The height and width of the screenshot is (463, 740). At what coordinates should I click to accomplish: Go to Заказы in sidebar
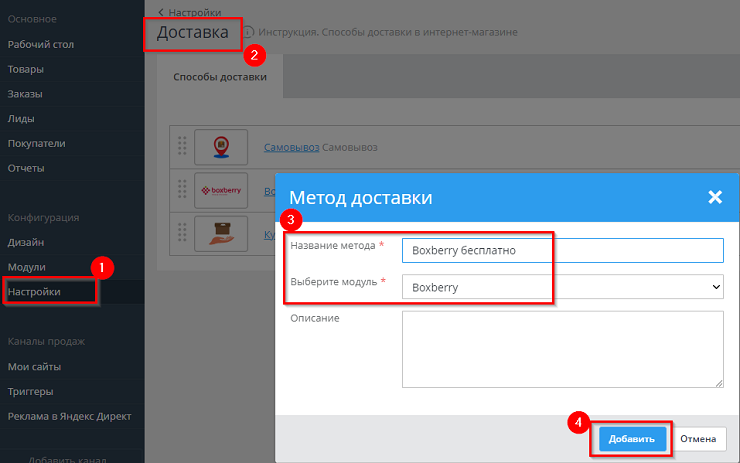(25, 94)
